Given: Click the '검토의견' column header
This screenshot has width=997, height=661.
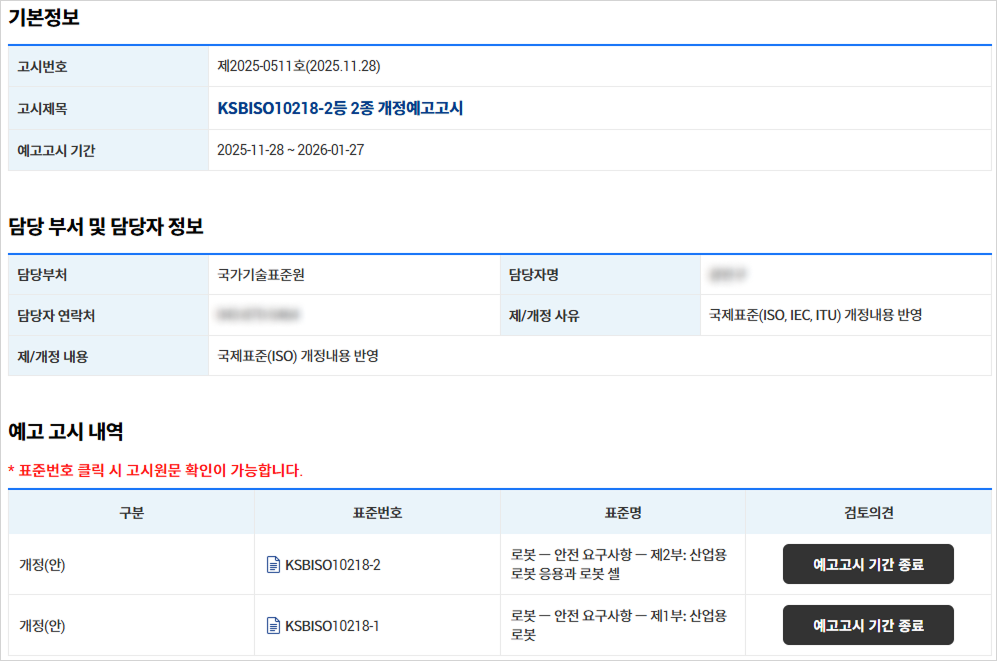Looking at the screenshot, I should (x=869, y=512).
